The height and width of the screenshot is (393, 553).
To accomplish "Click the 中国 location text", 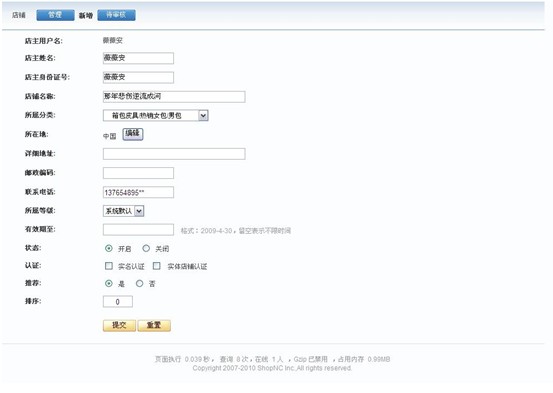I will [x=110, y=136].
